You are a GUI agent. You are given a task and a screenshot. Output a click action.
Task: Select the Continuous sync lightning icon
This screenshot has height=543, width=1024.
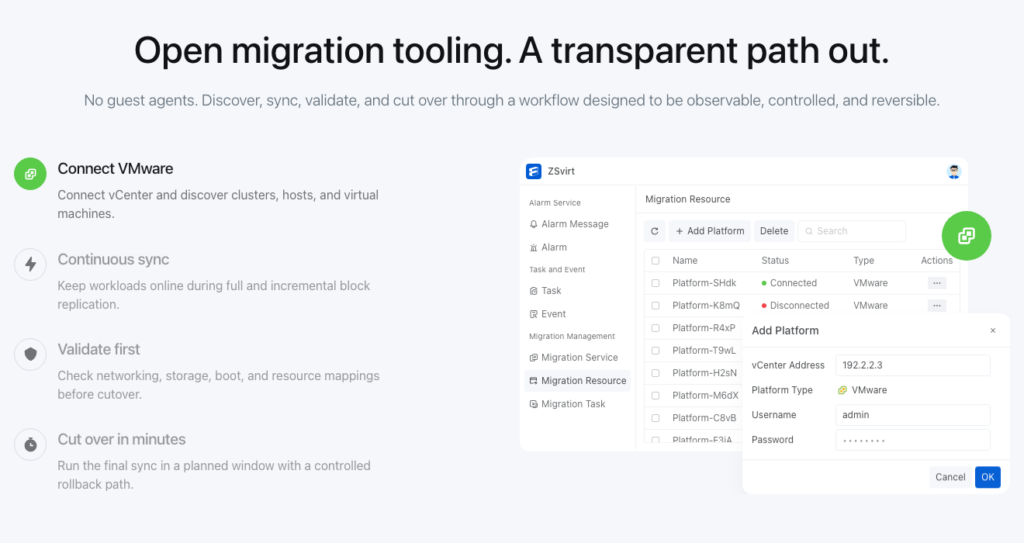point(30,264)
